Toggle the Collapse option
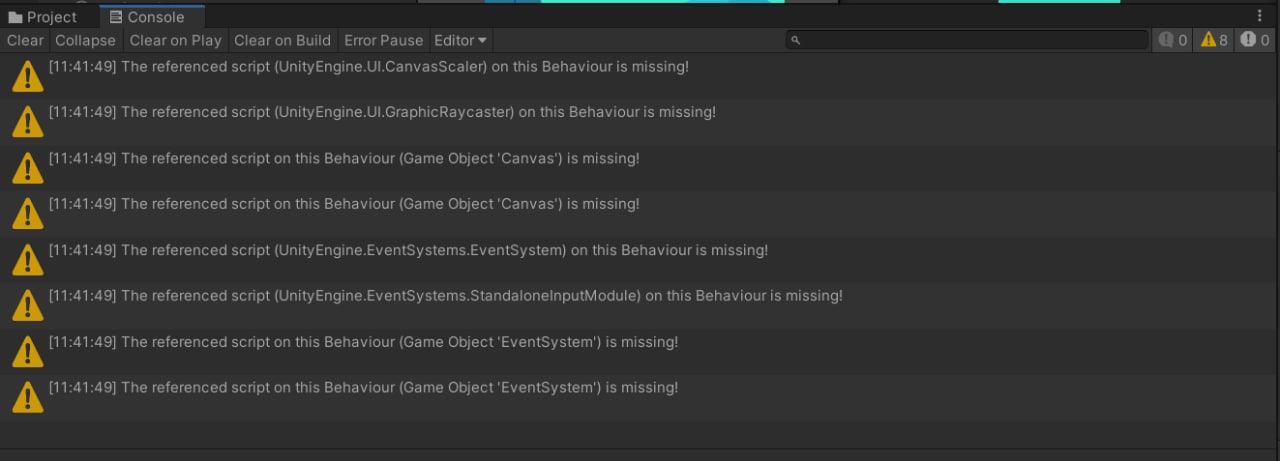This screenshot has height=461, width=1280. [86, 41]
